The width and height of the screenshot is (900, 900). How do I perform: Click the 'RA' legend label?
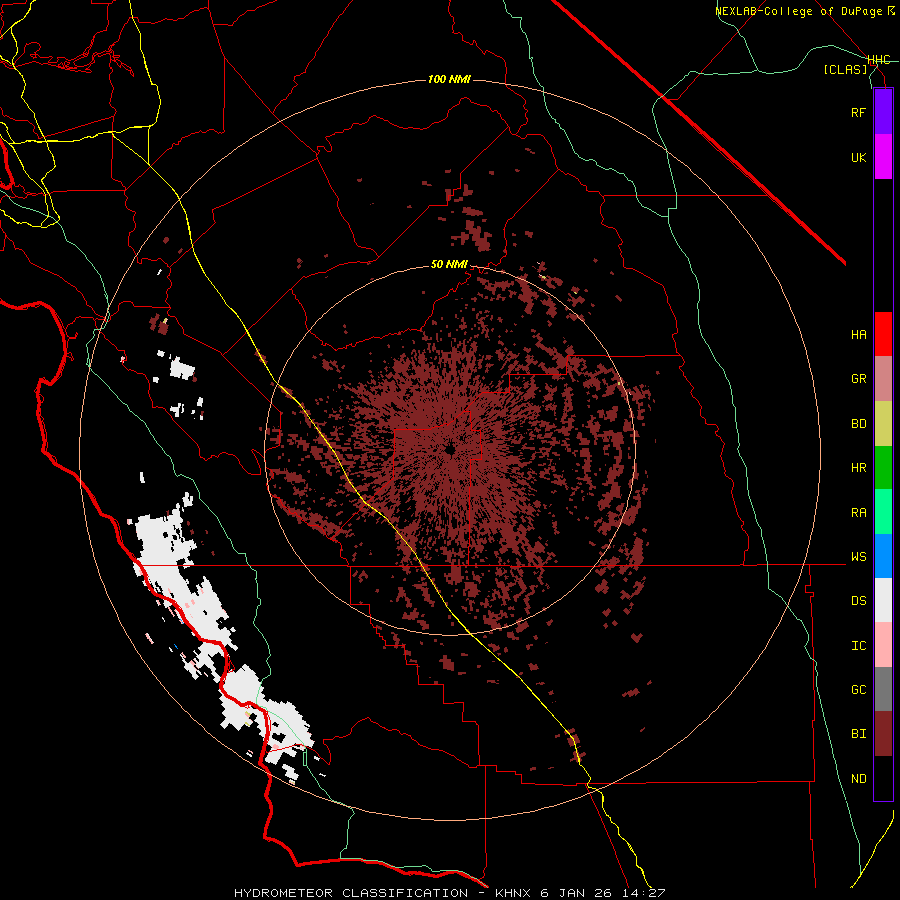858,513
